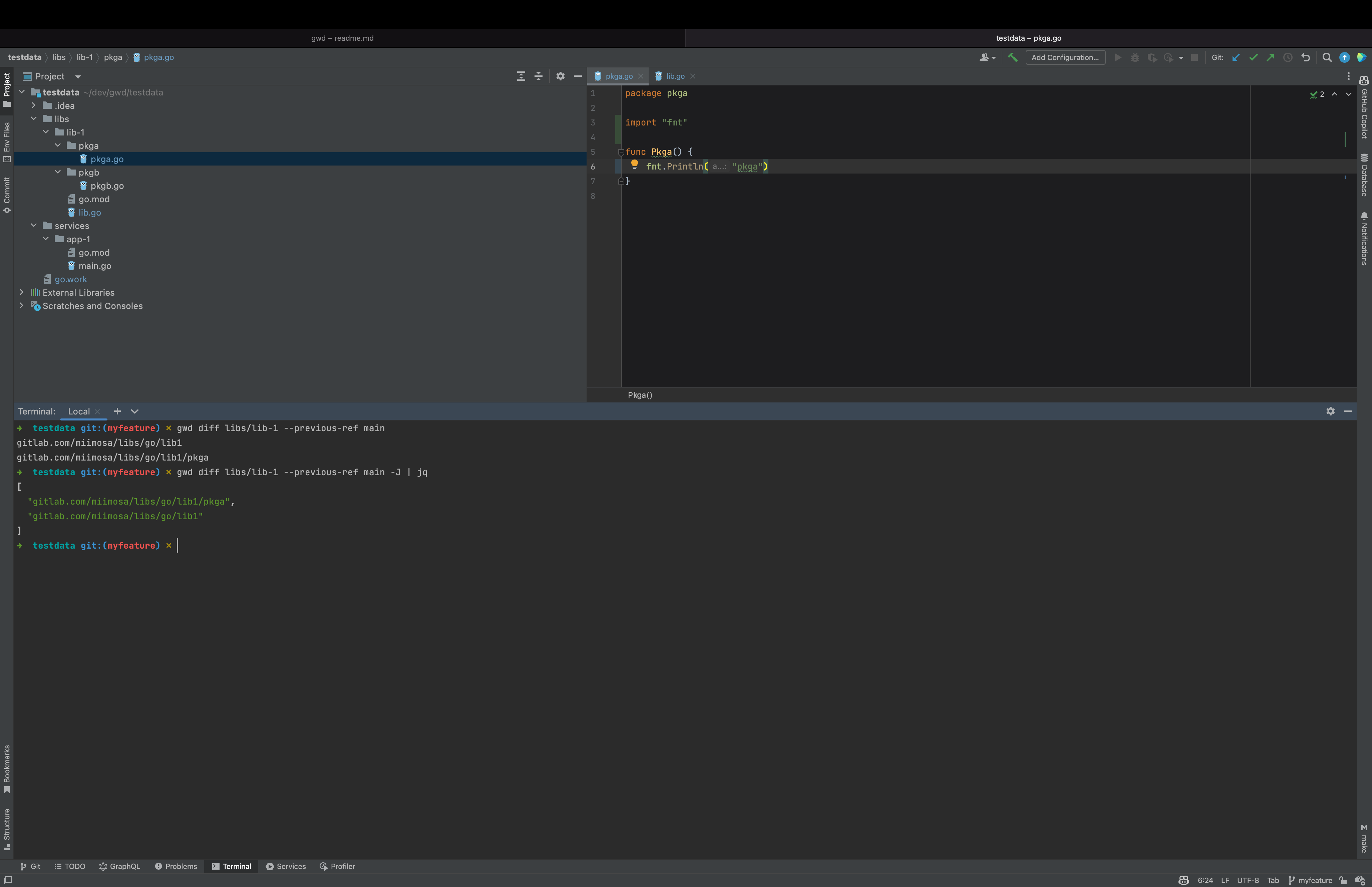The width and height of the screenshot is (1372, 887).
Task: Open editor tabs more options menu
Action: click(x=1348, y=76)
